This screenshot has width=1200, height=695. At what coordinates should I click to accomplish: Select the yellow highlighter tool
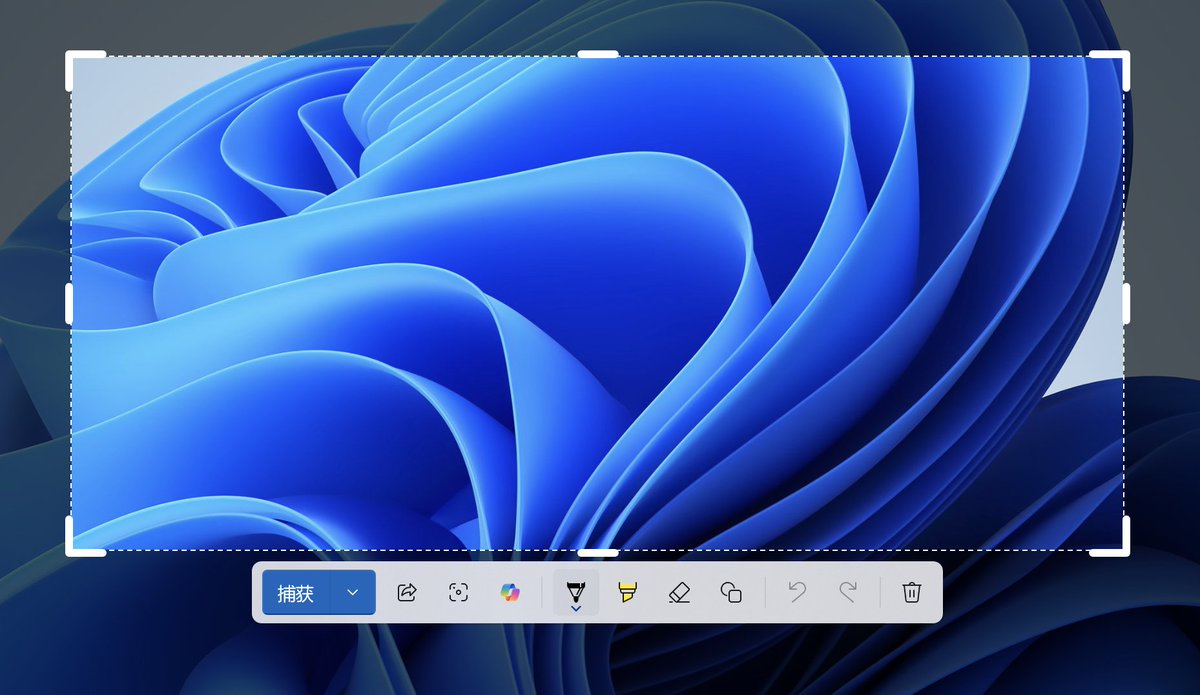click(x=627, y=593)
